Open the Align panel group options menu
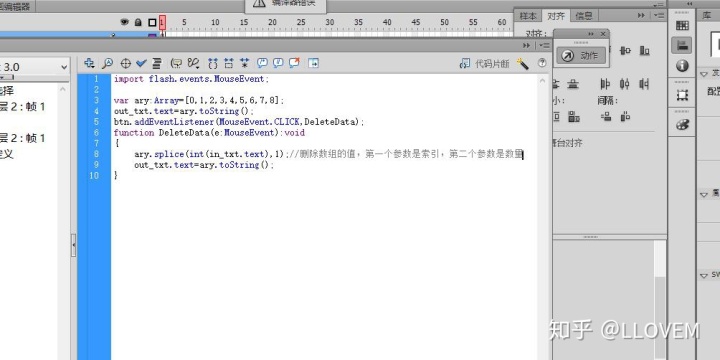 [658, 16]
